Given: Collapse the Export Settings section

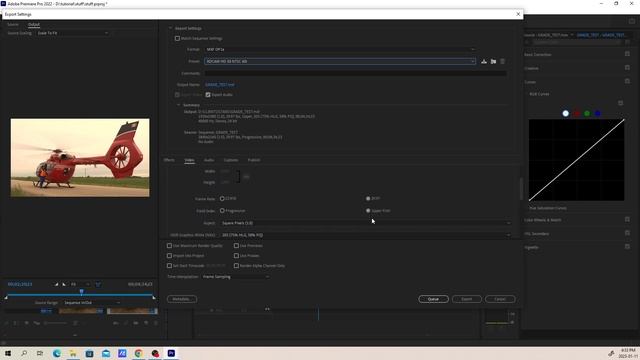Looking at the screenshot, I should tap(170, 28).
